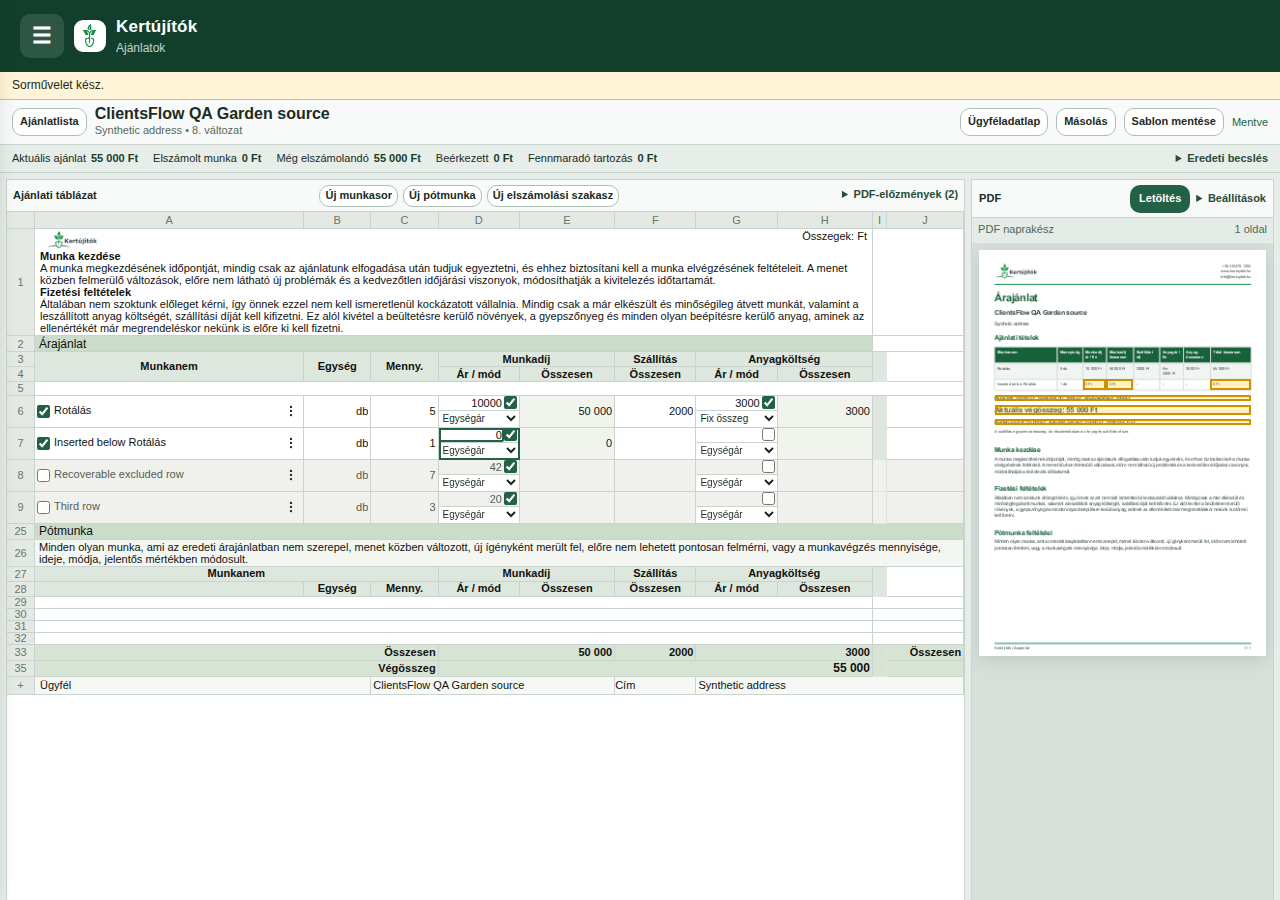The image size is (1280, 900).
Task: Click the plus icon next to Ügyfél
Action: [x=20, y=685]
